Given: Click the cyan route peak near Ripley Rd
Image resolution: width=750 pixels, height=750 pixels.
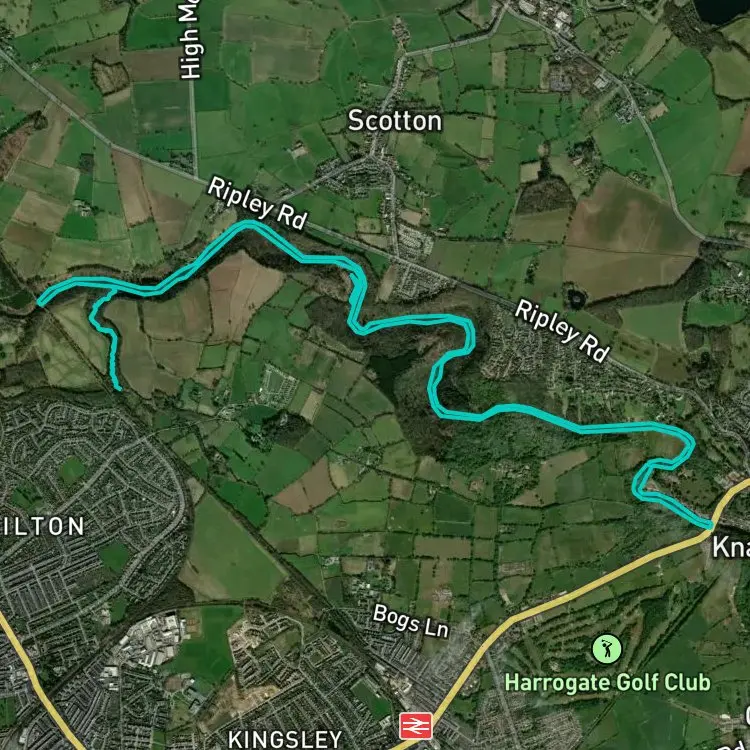Looking at the screenshot, I should (x=248, y=224).
